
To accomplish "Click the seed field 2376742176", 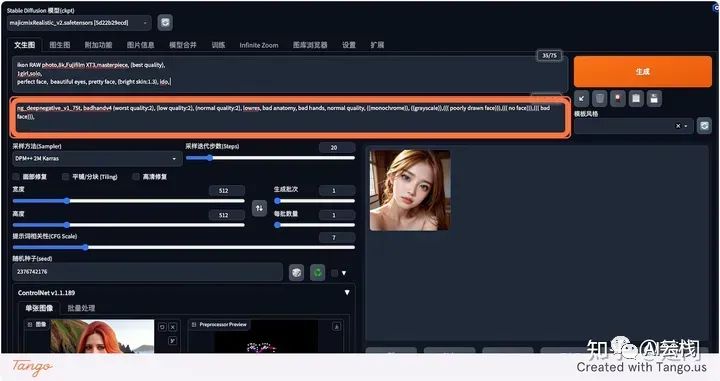I will click(147, 272).
